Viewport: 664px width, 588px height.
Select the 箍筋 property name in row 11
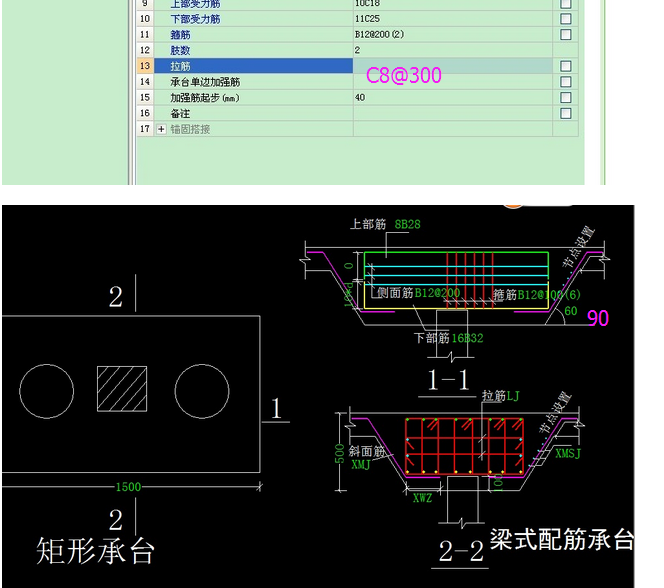[180, 35]
